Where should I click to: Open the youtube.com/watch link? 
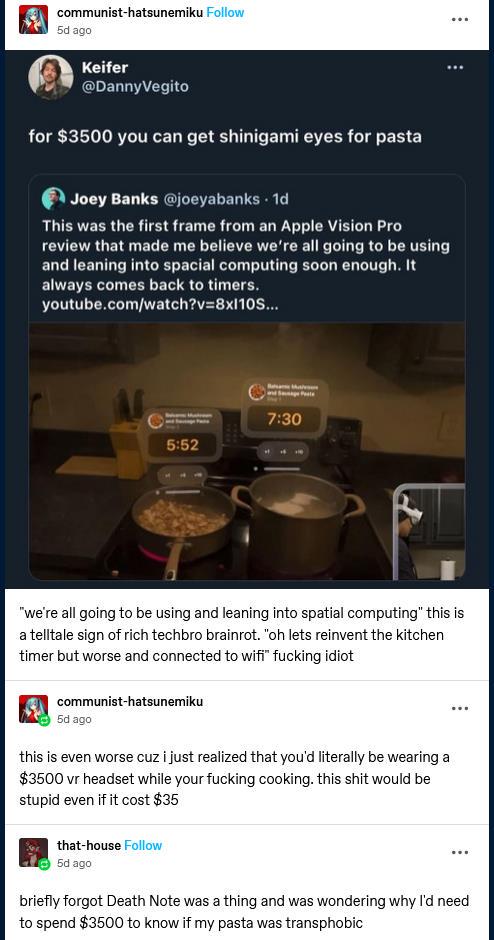[x=160, y=305]
